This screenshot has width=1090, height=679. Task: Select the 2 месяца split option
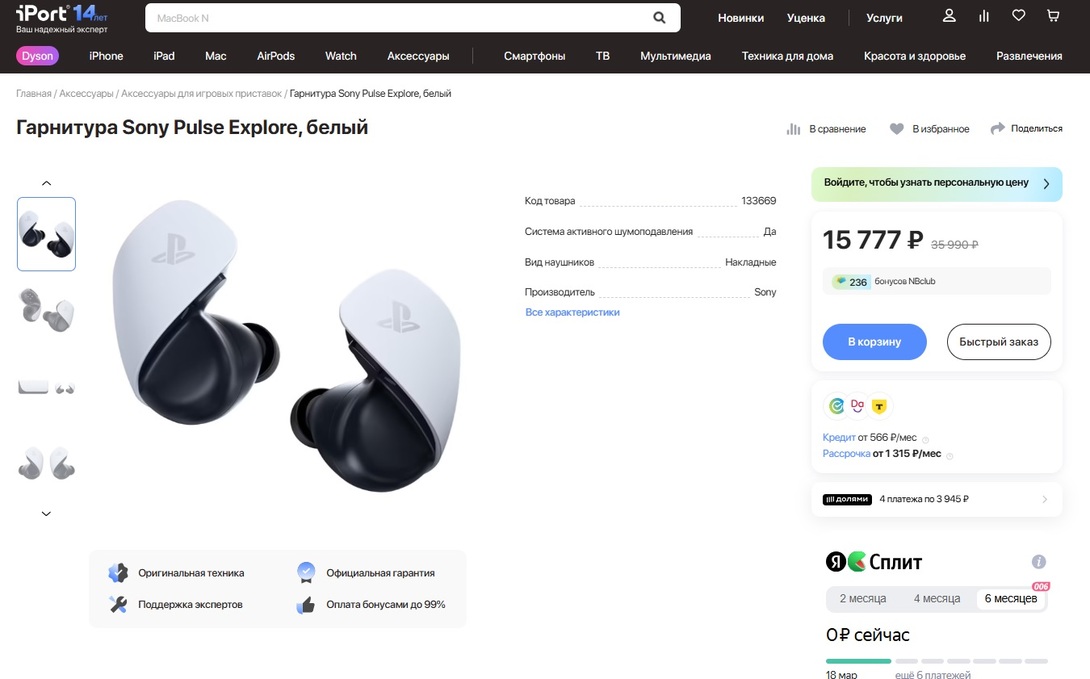click(x=862, y=599)
